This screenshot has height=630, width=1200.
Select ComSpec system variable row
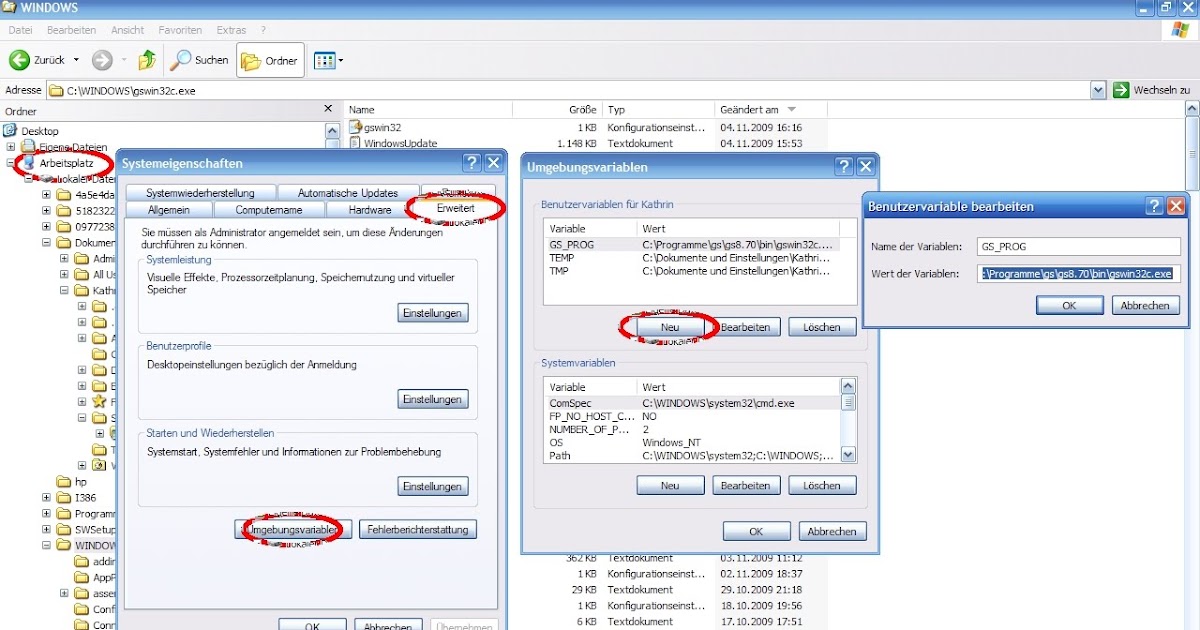pos(691,403)
